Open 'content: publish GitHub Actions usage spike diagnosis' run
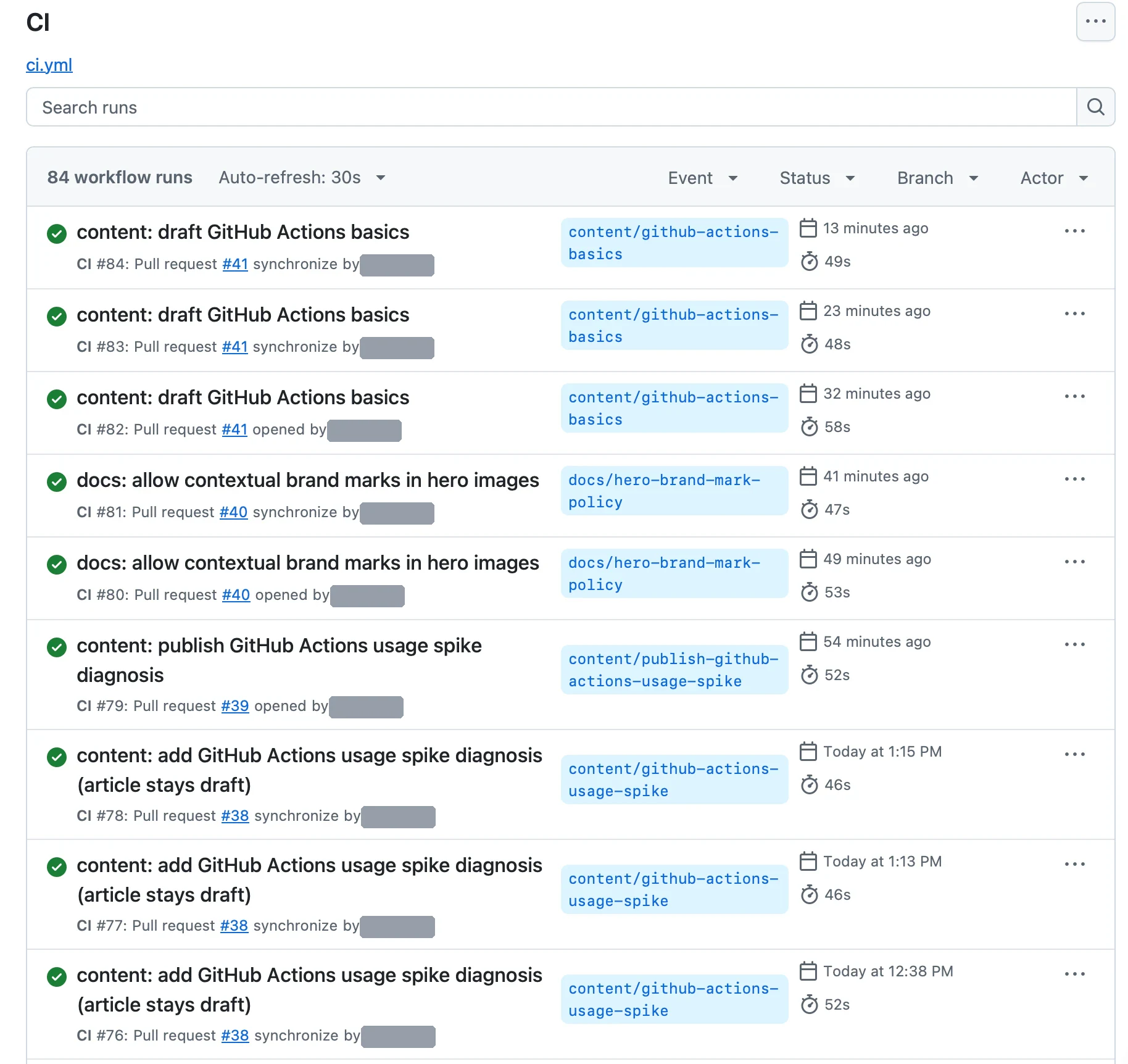 (x=279, y=660)
